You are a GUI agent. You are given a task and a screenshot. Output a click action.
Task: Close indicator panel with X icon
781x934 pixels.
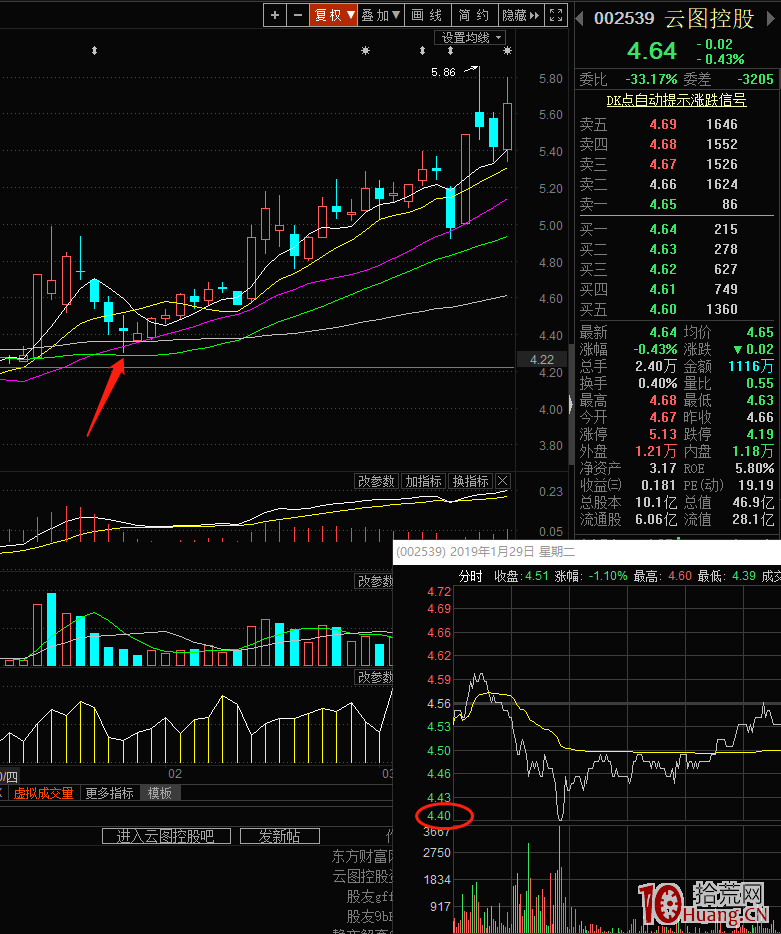tap(503, 481)
